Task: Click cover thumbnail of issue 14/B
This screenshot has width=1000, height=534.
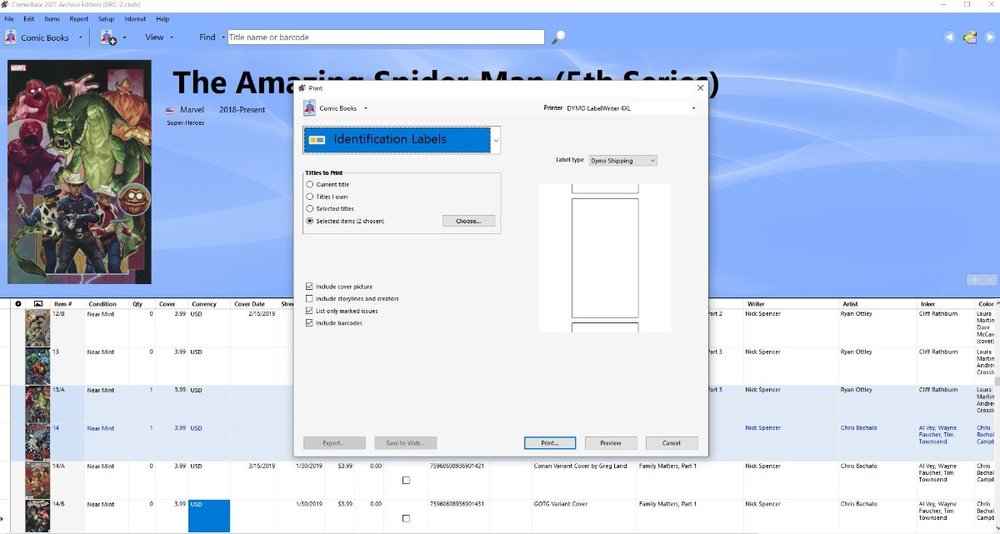Action: [37, 517]
